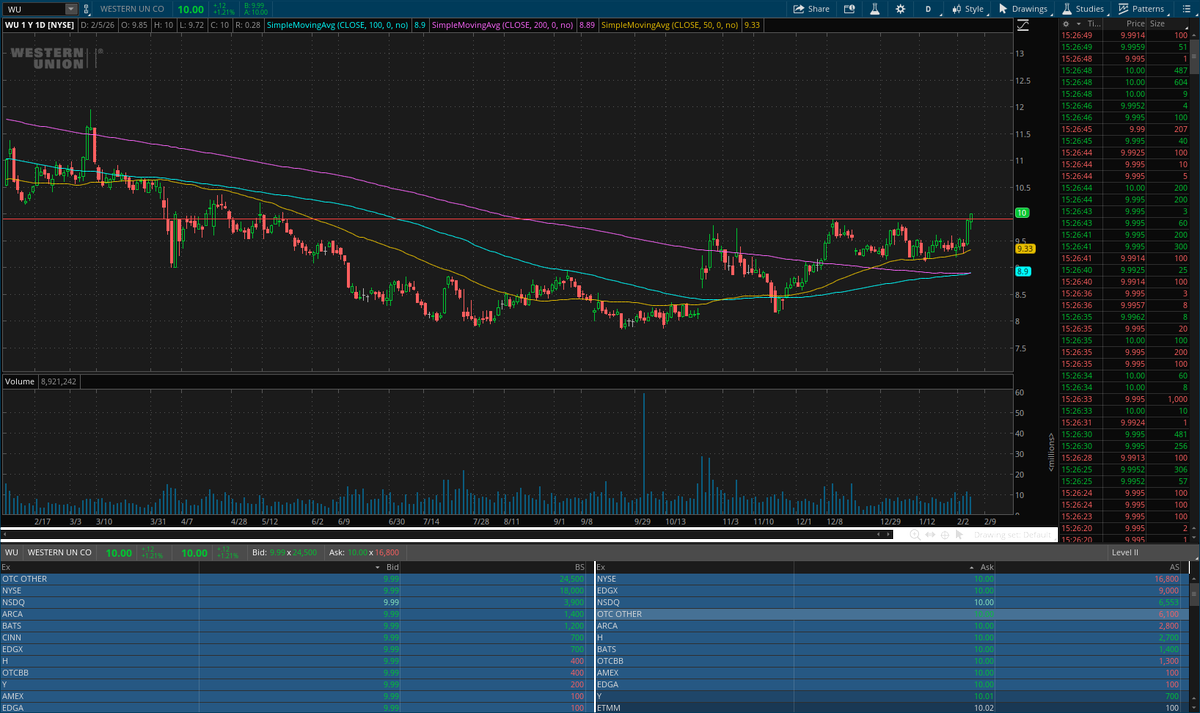The height and width of the screenshot is (713, 1200).
Task: Click the Volume subgraph label
Action: 20,382
